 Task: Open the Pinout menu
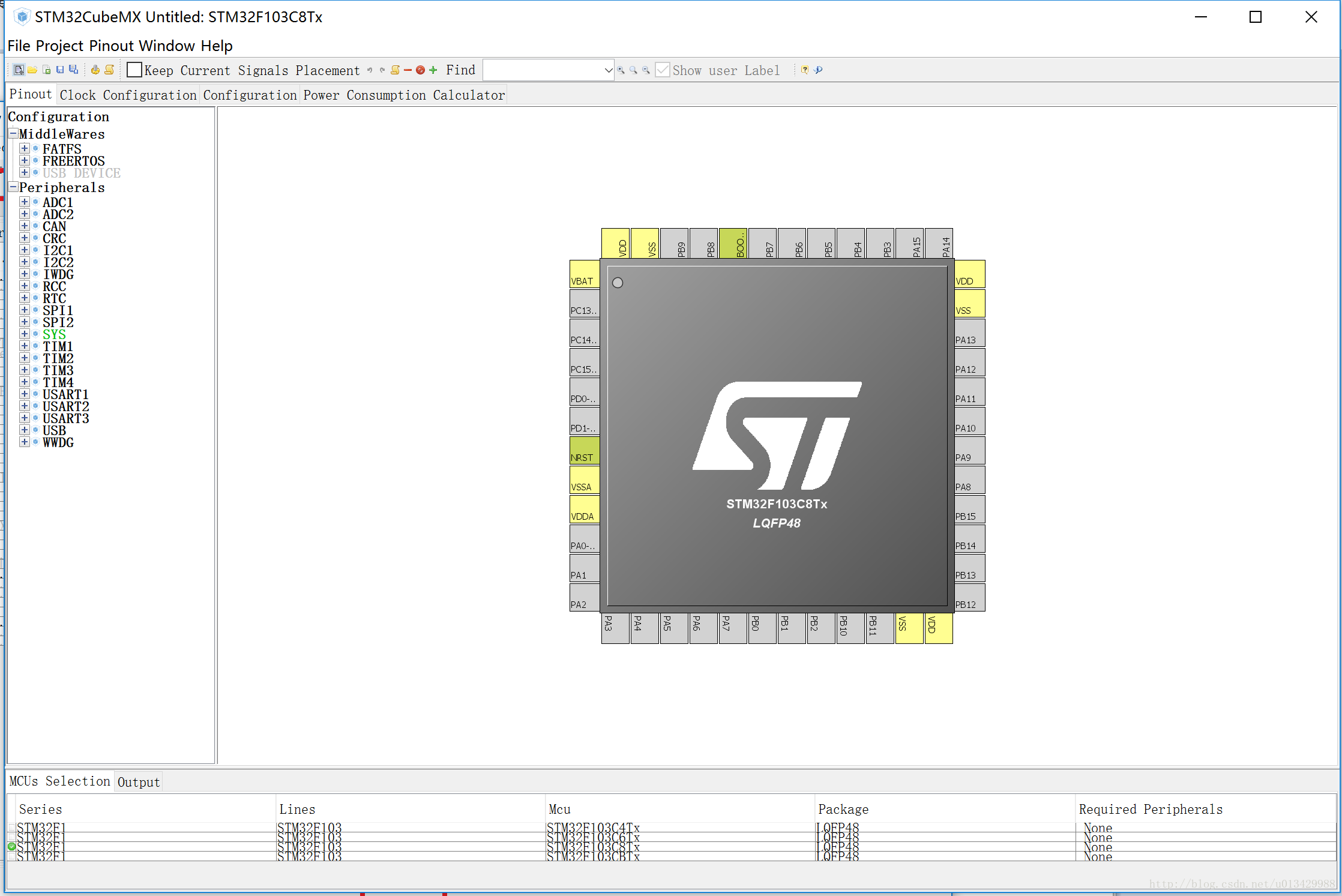tap(112, 46)
